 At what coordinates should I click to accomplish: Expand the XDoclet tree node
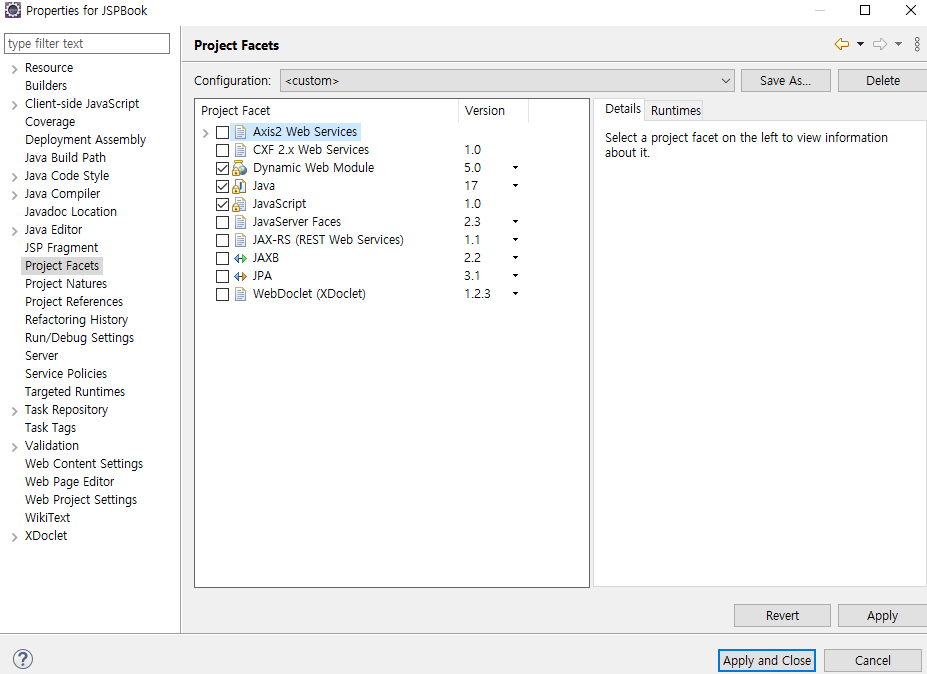[14, 537]
